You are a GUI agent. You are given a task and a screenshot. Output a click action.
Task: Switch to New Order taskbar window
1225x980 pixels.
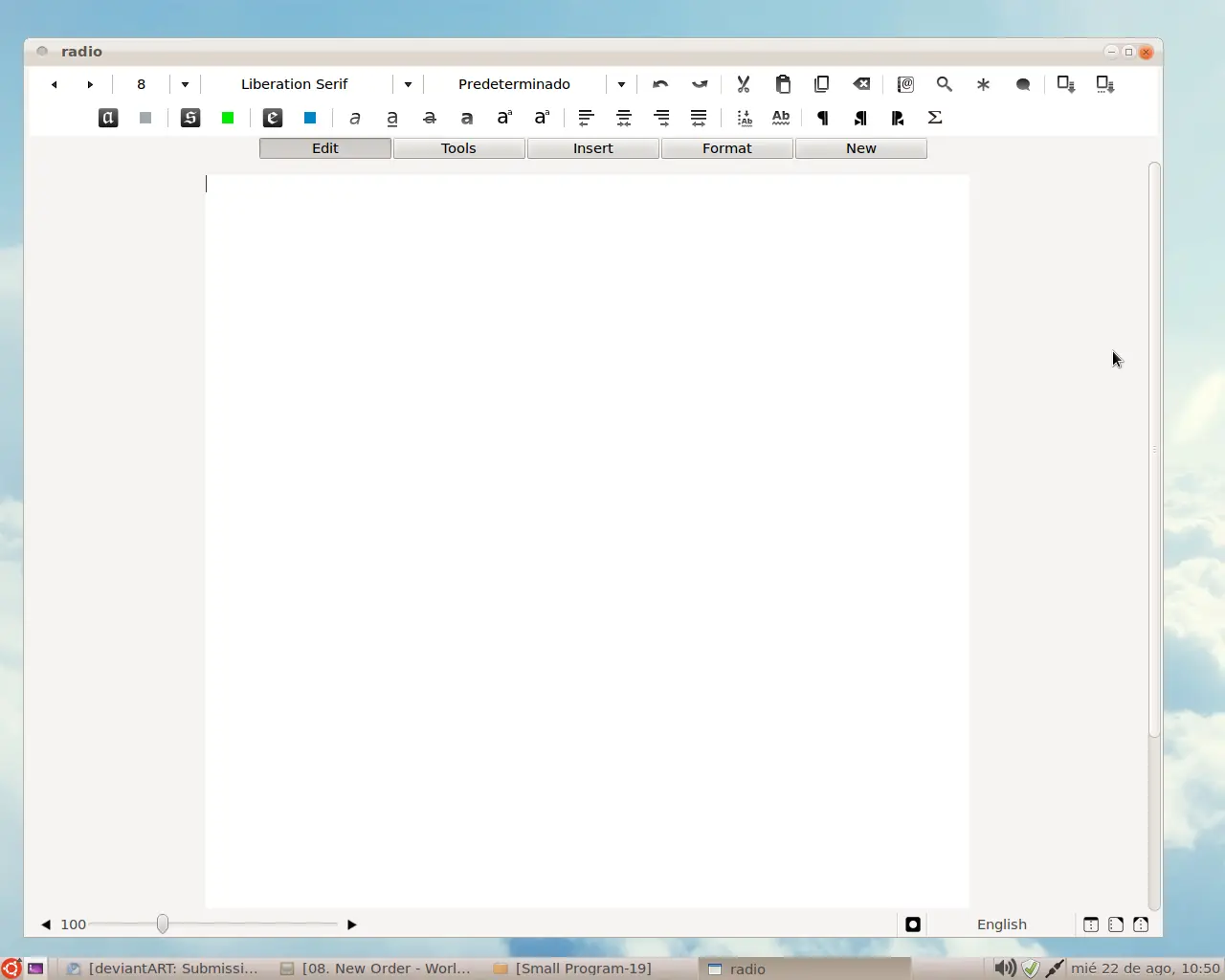(376, 969)
